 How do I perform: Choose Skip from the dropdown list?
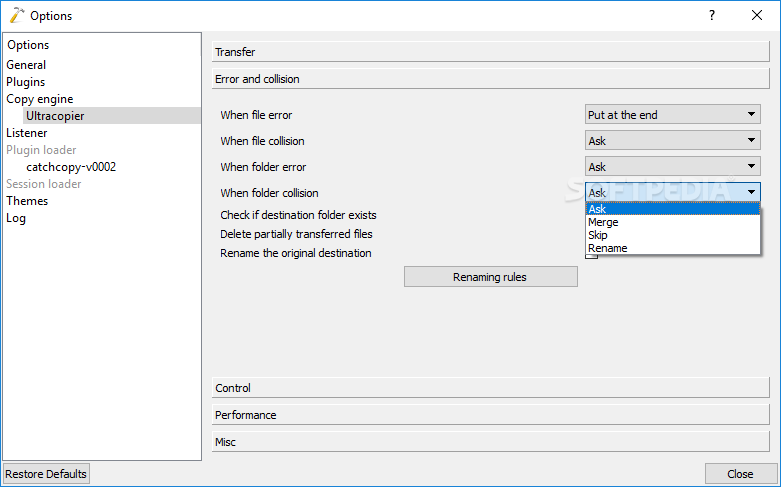tap(598, 235)
